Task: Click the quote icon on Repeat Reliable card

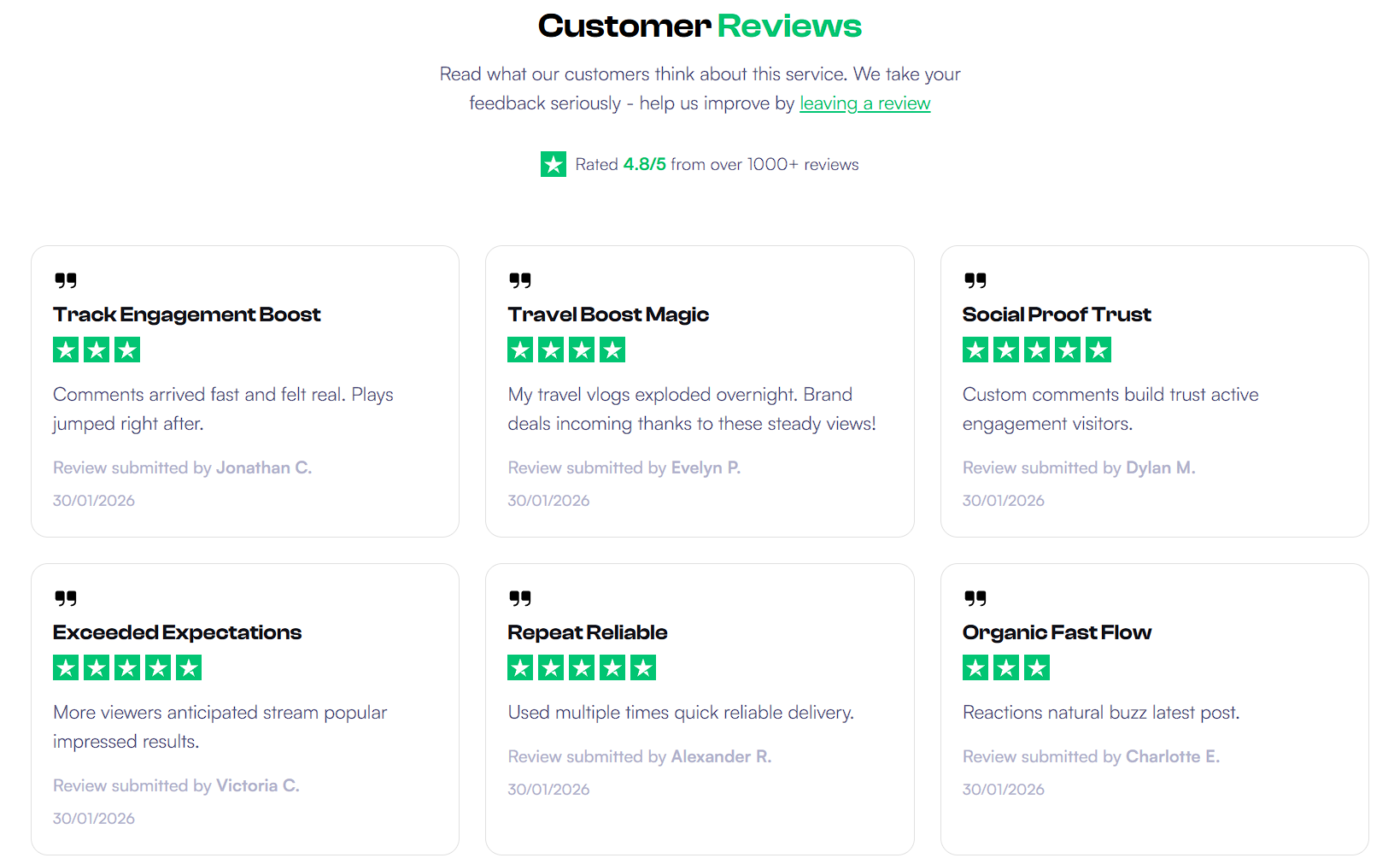Action: point(520,598)
